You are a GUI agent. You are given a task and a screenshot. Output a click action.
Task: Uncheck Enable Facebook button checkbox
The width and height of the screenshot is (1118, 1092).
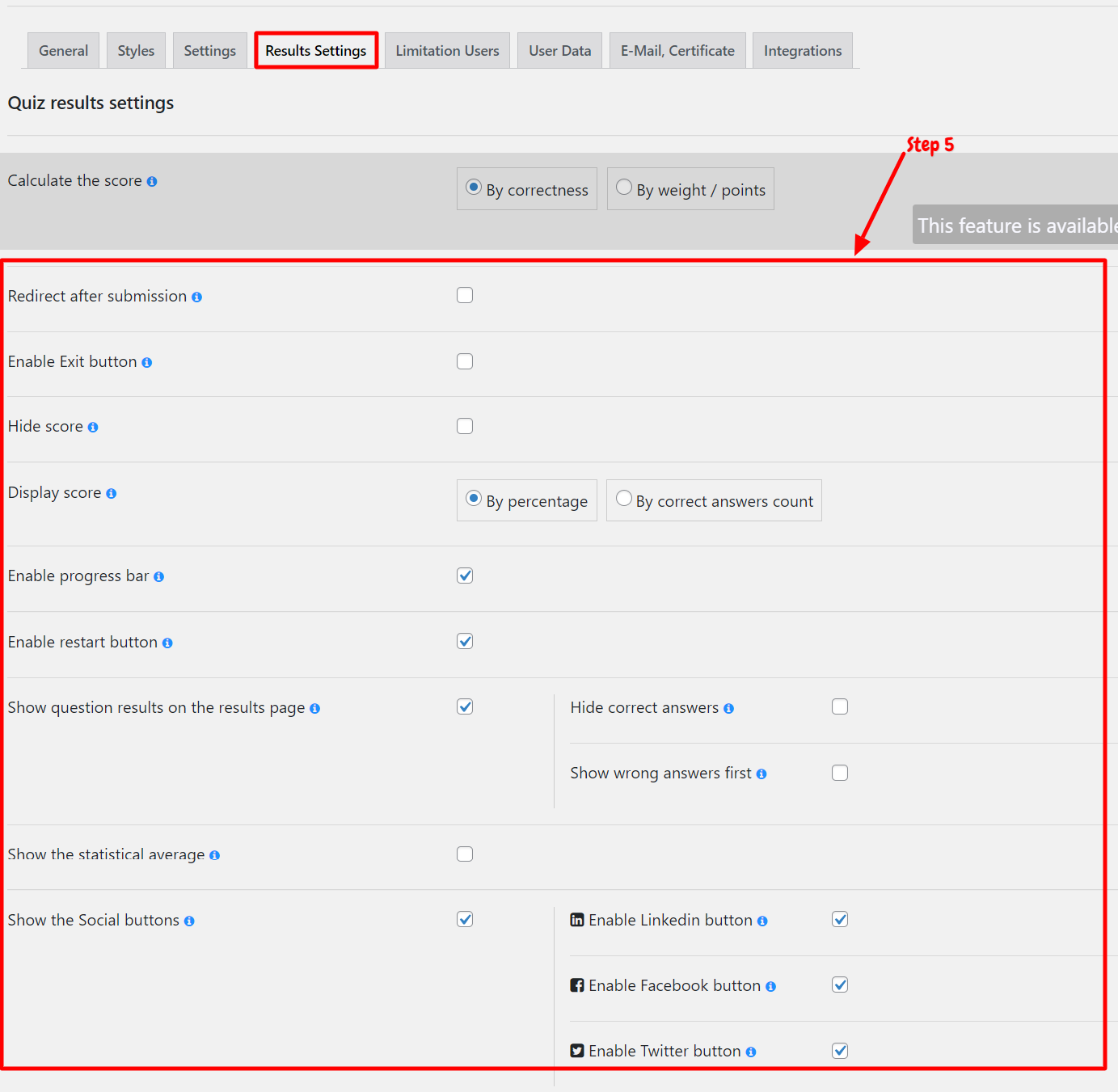pos(840,984)
